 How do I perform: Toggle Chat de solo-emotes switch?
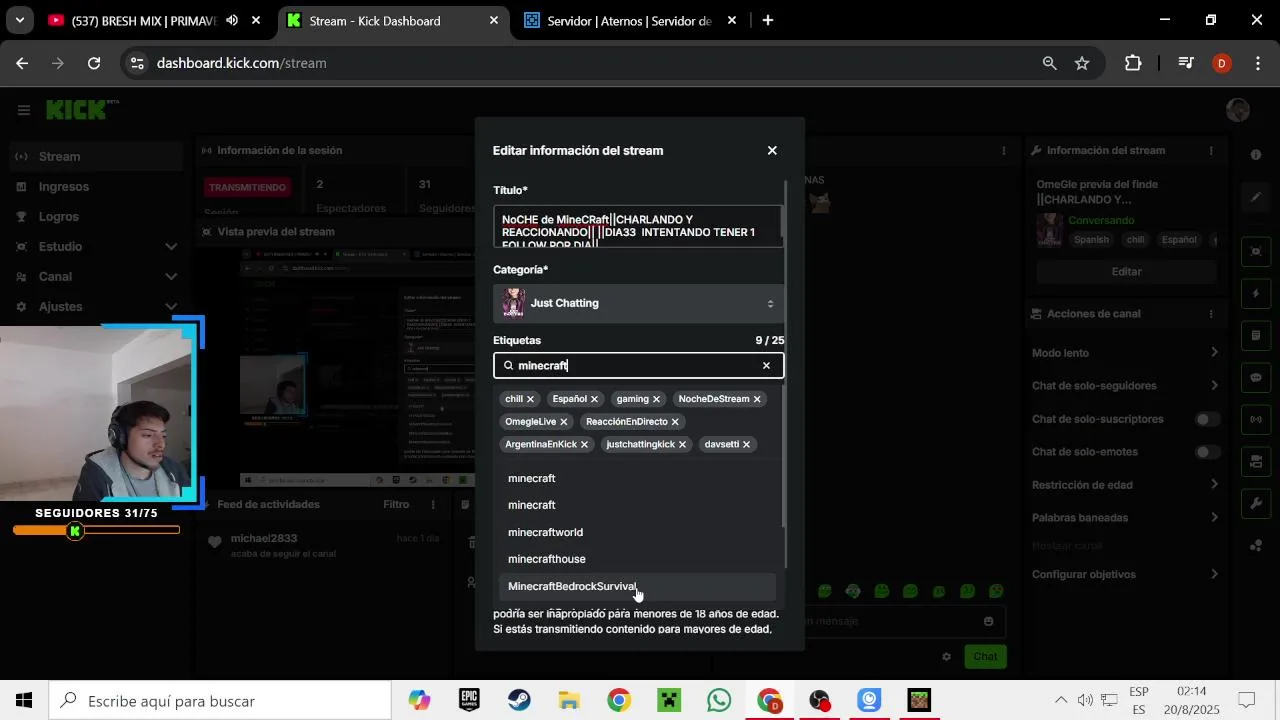(1208, 452)
